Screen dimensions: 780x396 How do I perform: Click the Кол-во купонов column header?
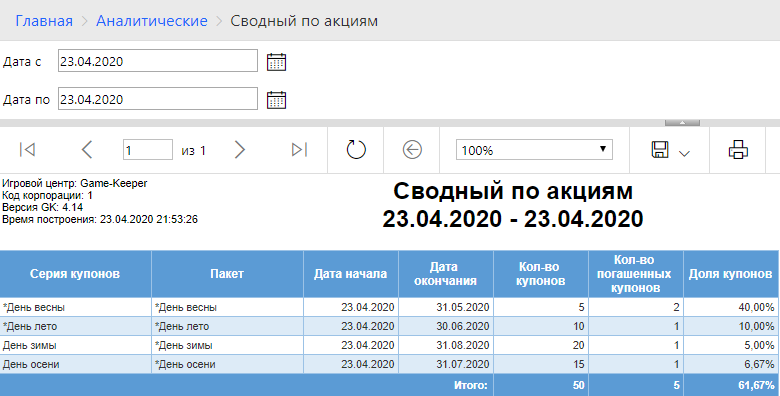click(x=541, y=274)
